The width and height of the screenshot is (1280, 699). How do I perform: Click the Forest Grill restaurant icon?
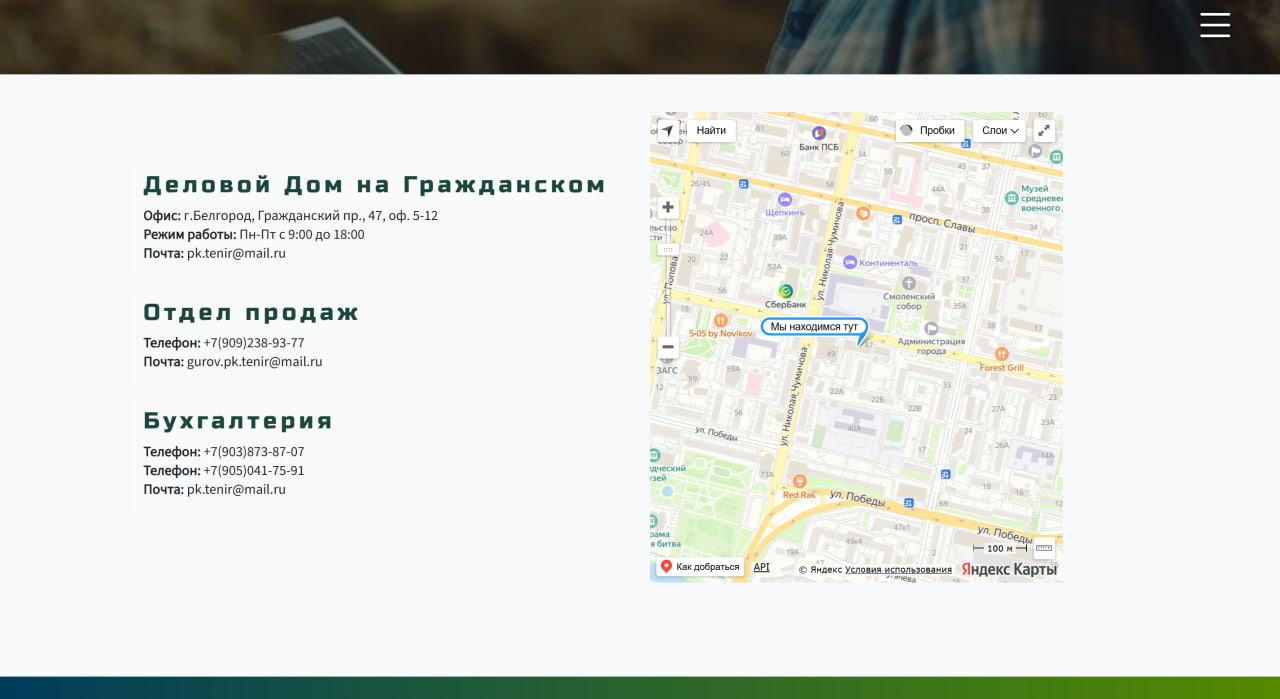coord(1001,354)
